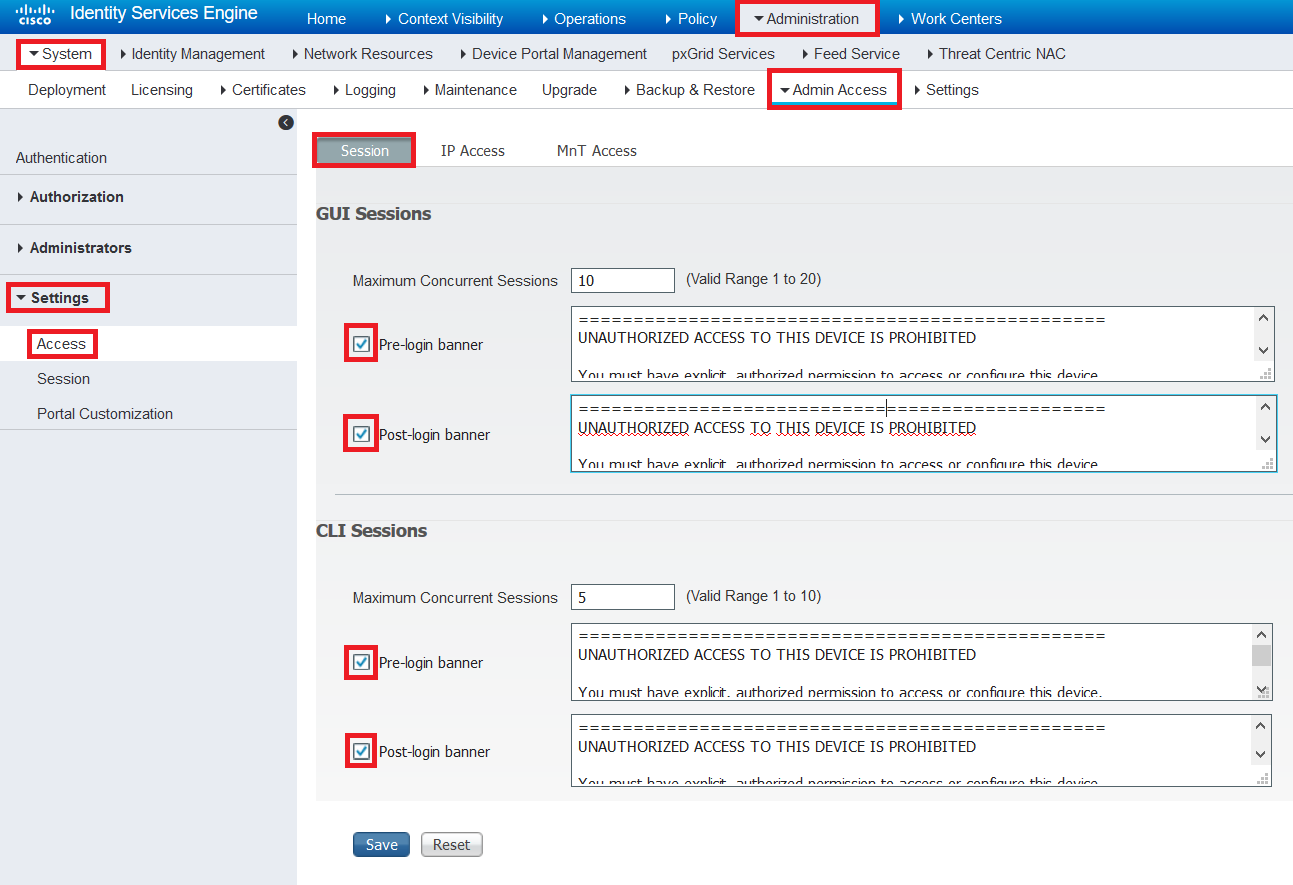Click Identity Services Engine title
The image size is (1293, 885).
(164, 14)
